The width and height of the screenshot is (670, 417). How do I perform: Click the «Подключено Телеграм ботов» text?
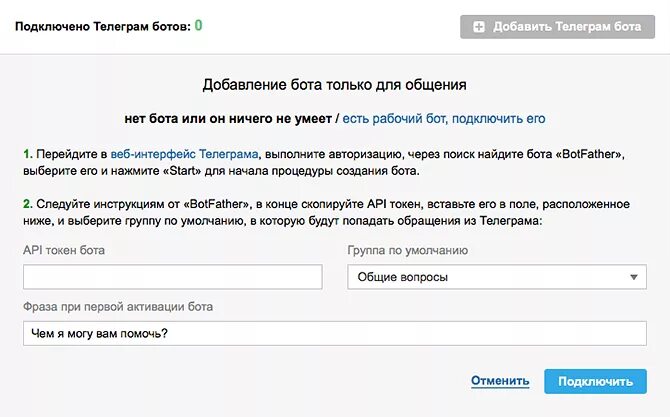(x=102, y=27)
